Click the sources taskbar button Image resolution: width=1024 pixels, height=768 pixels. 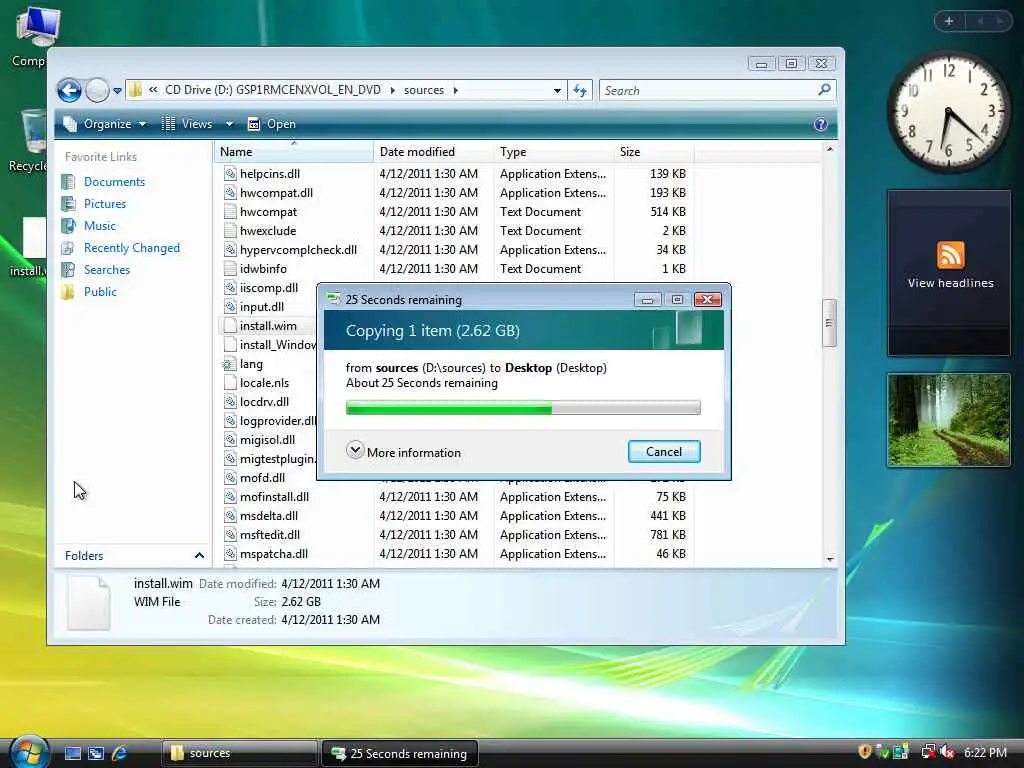pos(239,753)
